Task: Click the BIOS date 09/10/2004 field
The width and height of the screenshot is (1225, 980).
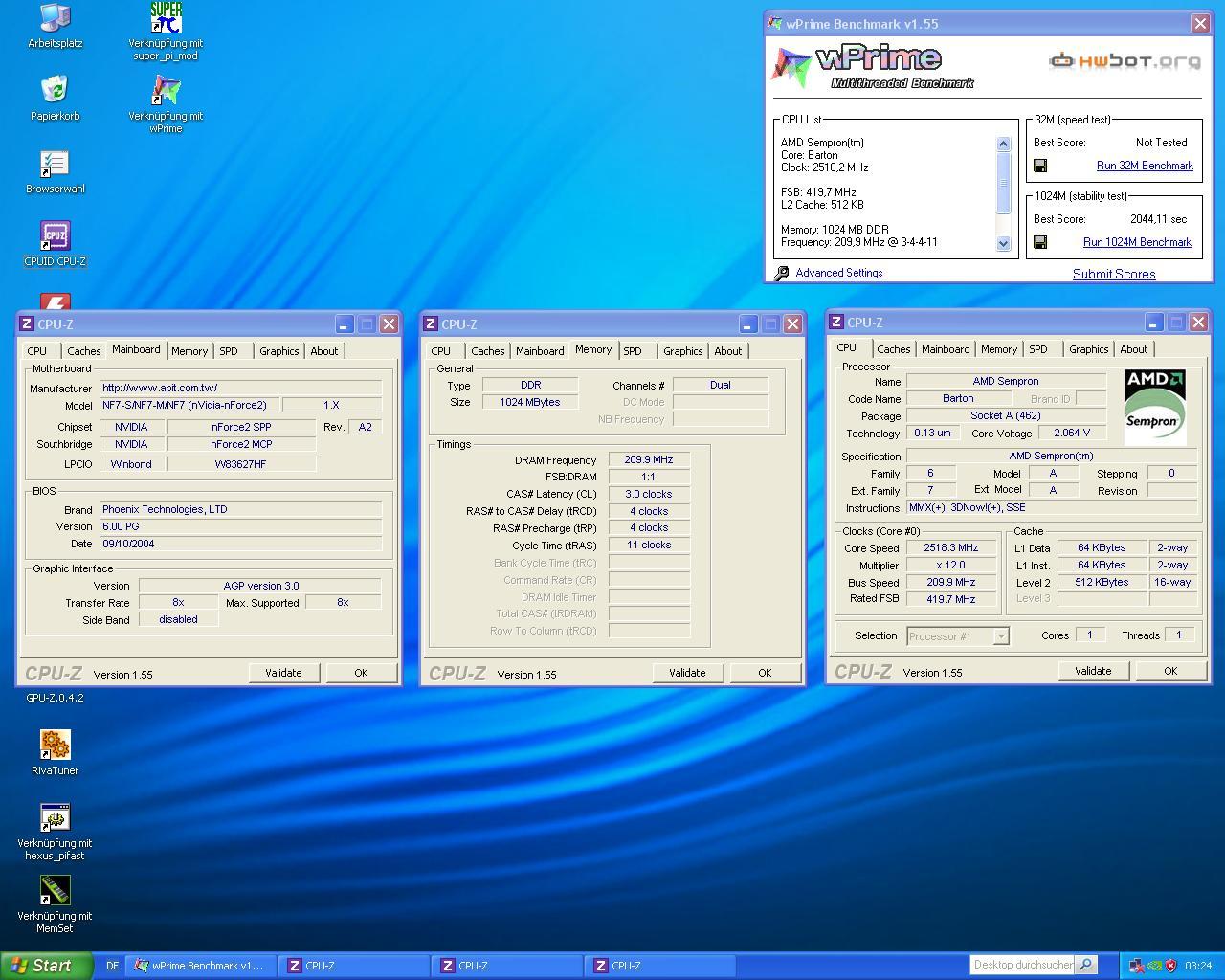Action: 241,544
